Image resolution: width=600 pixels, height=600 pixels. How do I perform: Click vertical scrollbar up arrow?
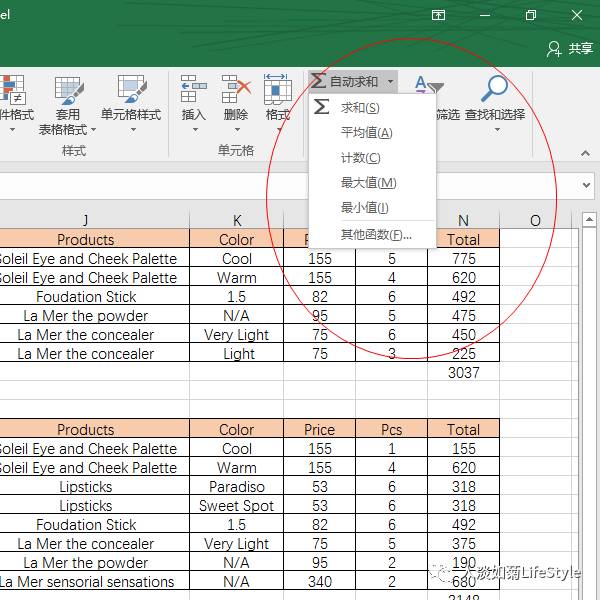[589, 220]
